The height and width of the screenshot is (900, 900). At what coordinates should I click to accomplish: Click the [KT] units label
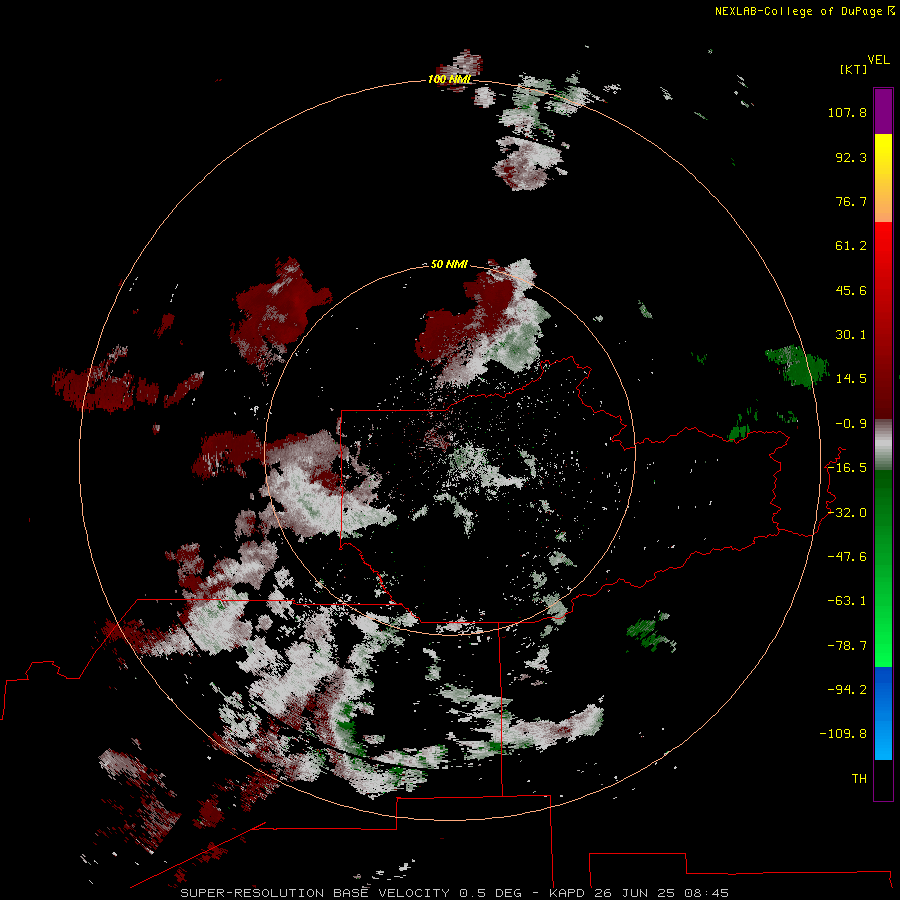click(x=854, y=69)
